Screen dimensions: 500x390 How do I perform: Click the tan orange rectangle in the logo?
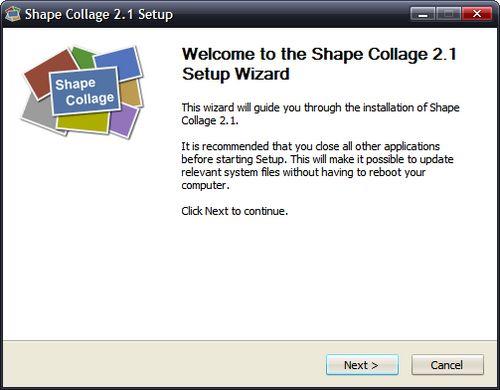pos(131,93)
